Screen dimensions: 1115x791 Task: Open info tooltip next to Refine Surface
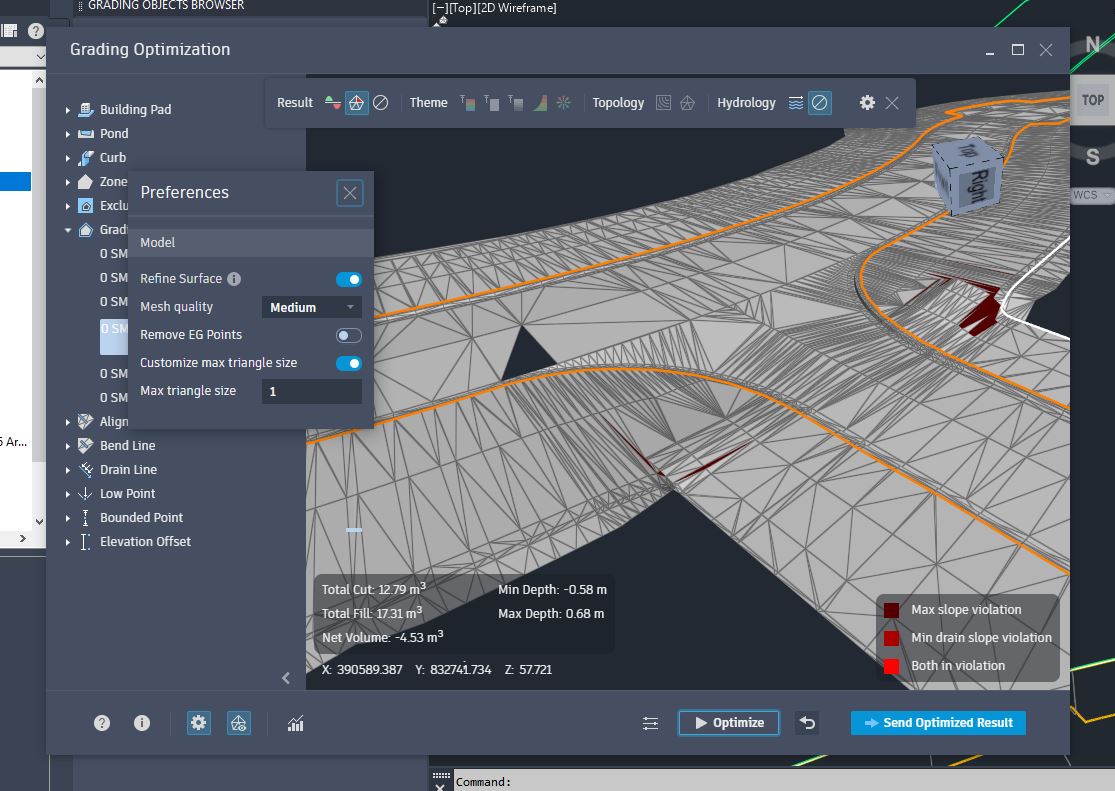[x=233, y=279]
